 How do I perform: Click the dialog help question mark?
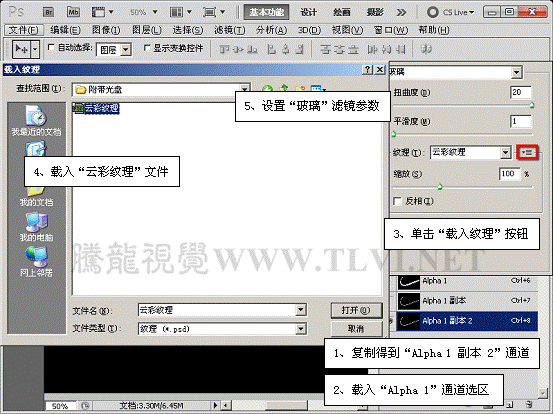(x=368, y=69)
